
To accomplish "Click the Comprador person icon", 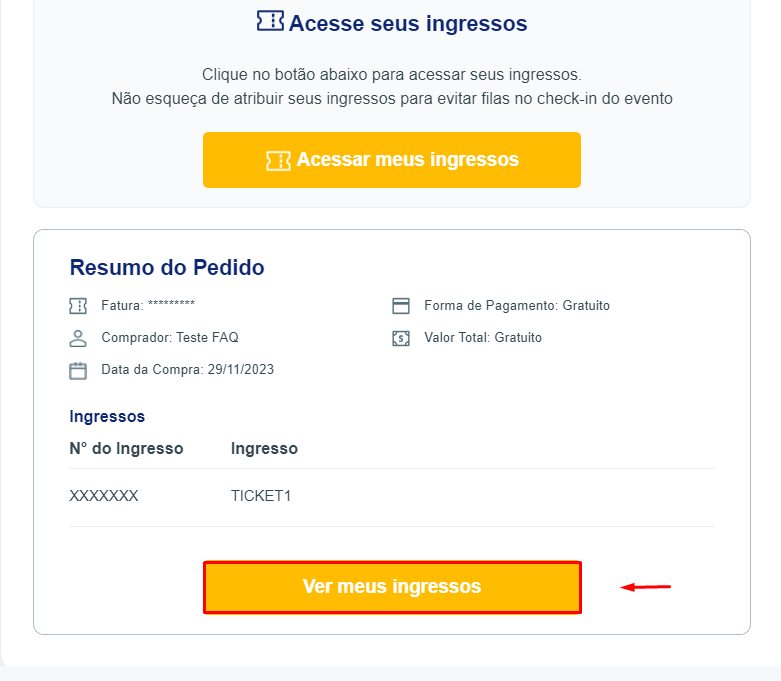I will (78, 338).
